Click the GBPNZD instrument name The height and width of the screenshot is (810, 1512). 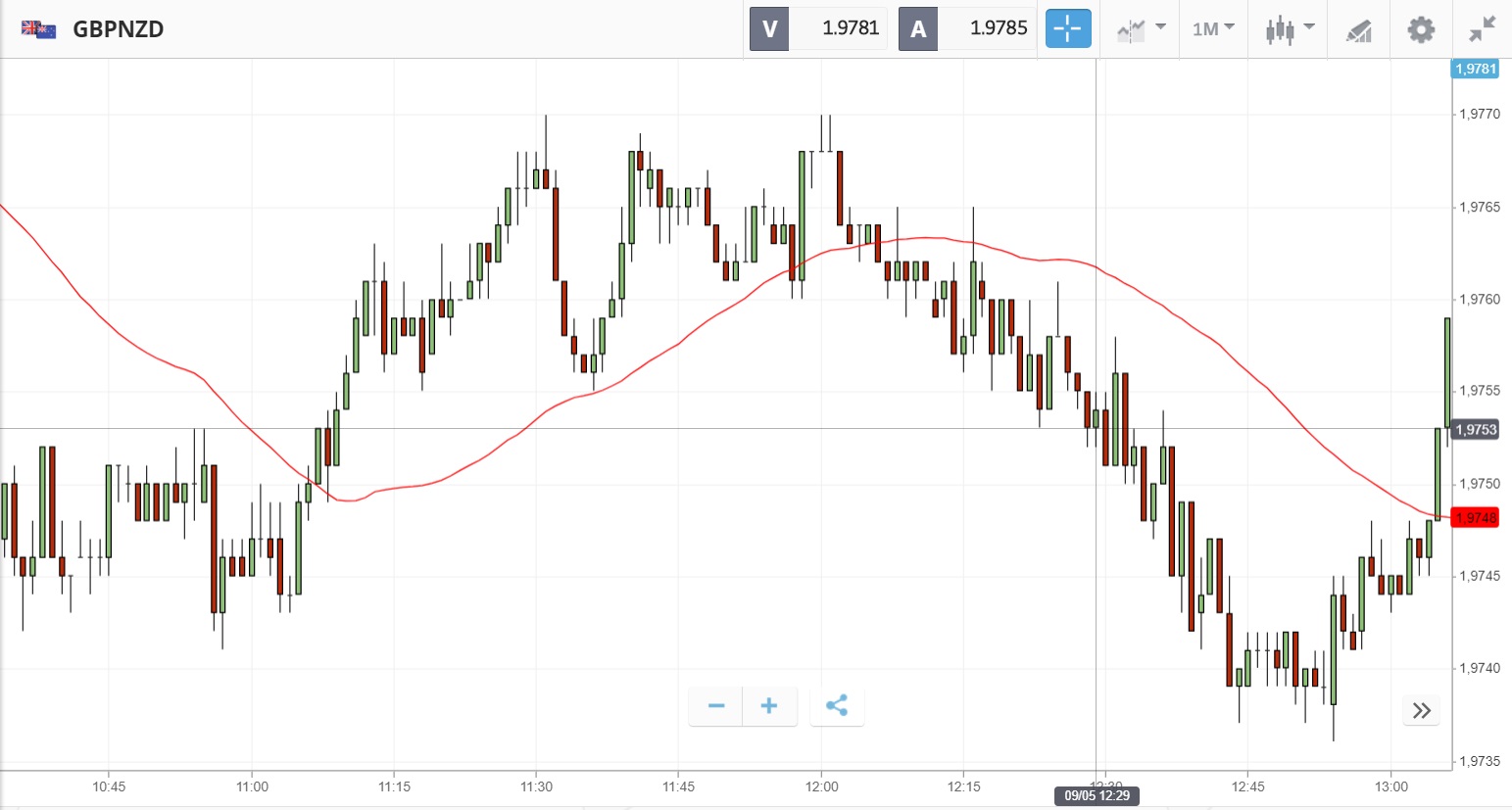(x=119, y=29)
